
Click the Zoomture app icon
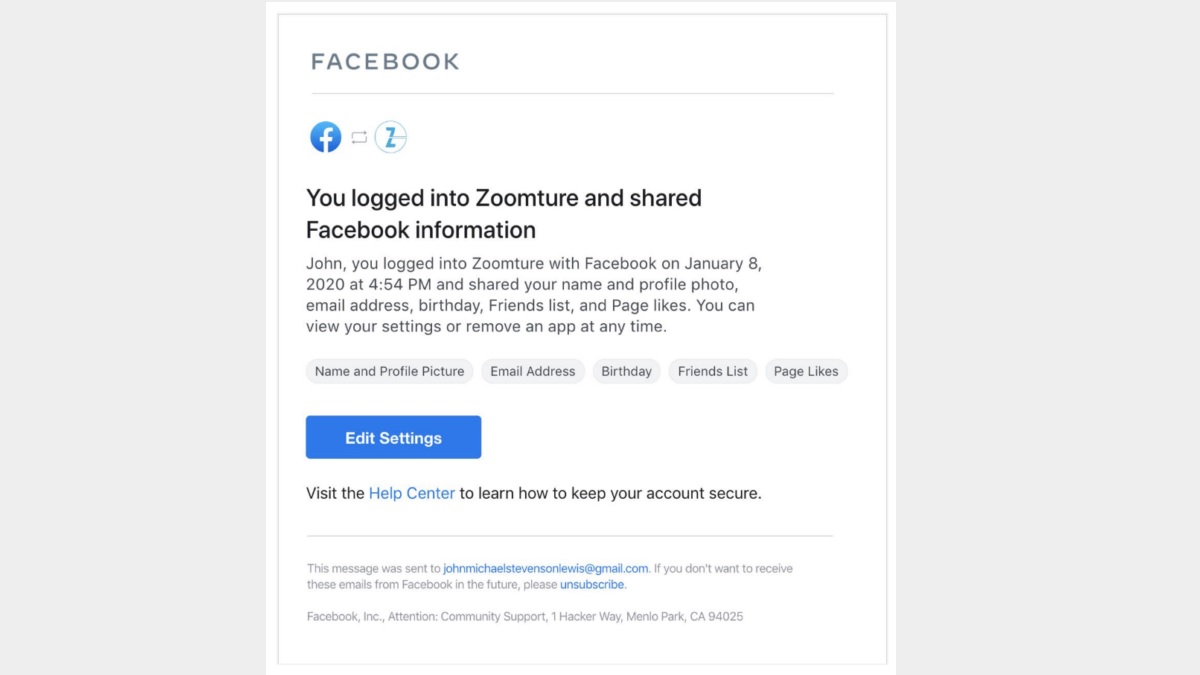pyautogui.click(x=390, y=136)
